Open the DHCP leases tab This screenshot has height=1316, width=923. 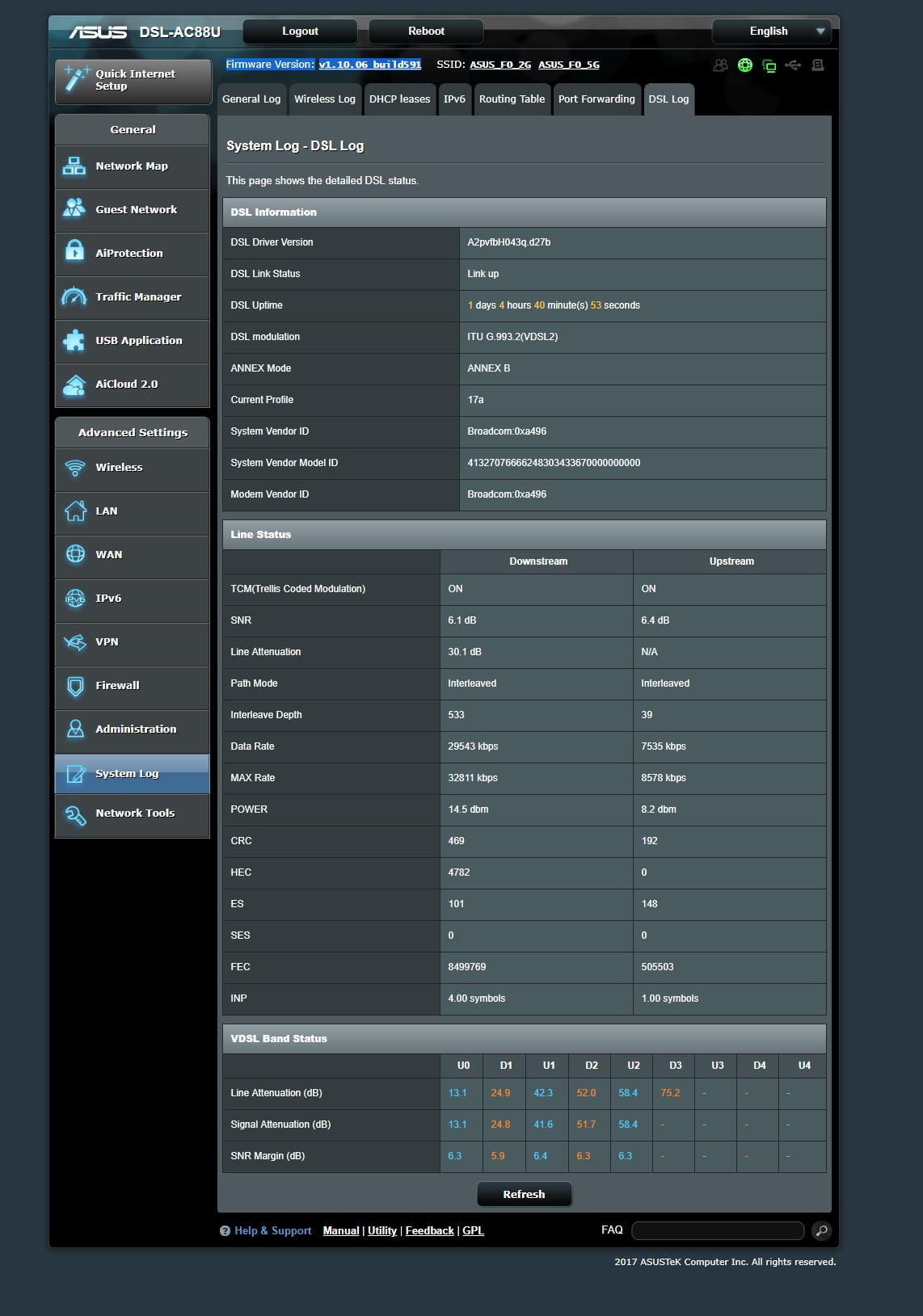pyautogui.click(x=399, y=99)
